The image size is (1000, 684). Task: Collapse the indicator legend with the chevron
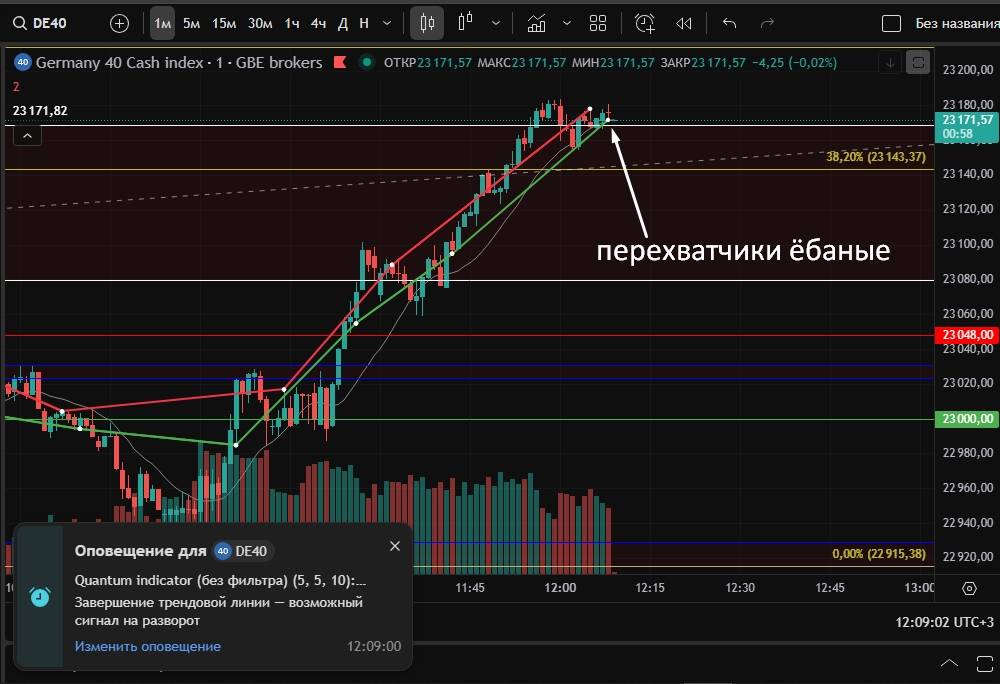coord(27,135)
